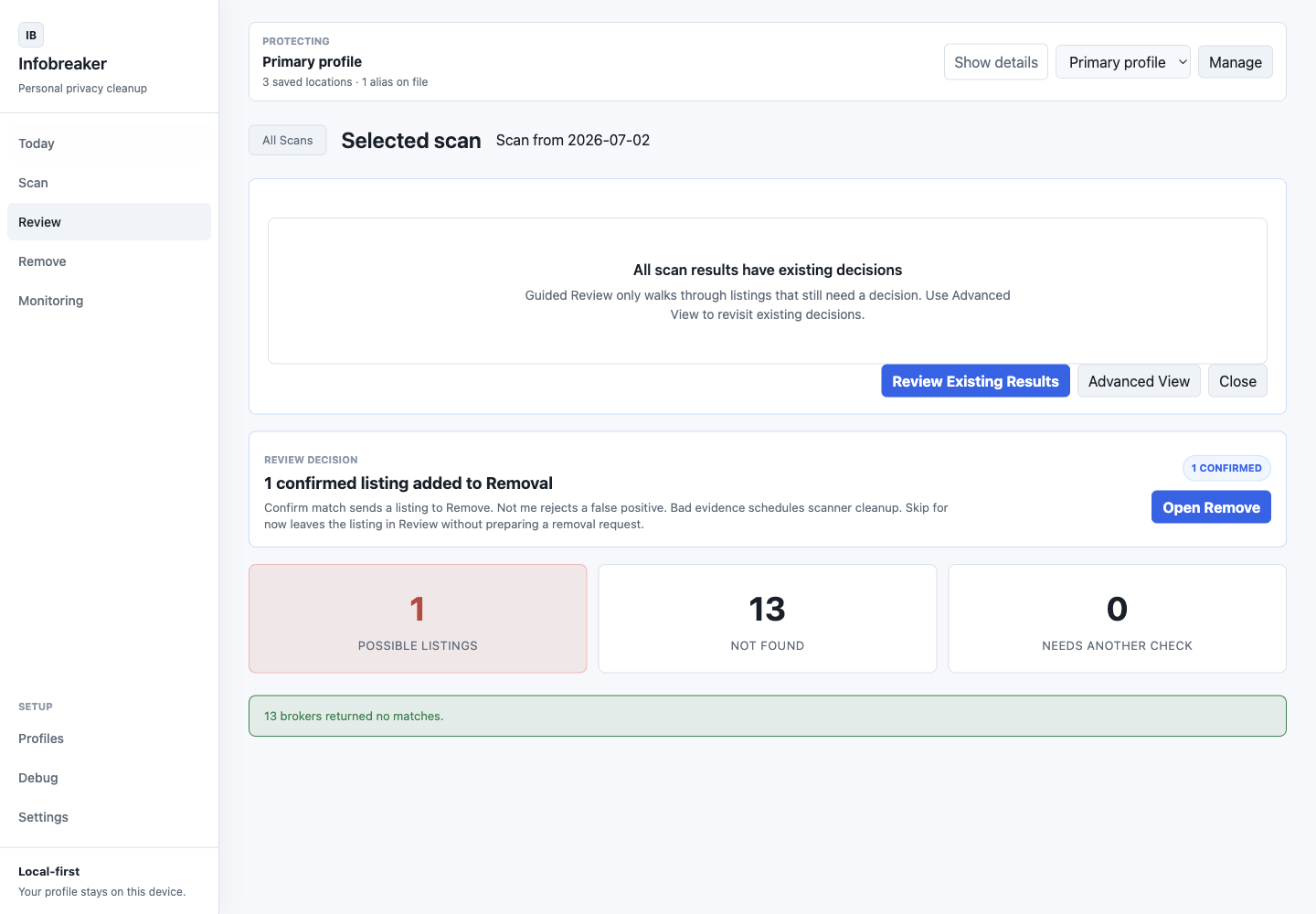1316x914 pixels.
Task: Select Review in the sidebar
Action: (109, 222)
